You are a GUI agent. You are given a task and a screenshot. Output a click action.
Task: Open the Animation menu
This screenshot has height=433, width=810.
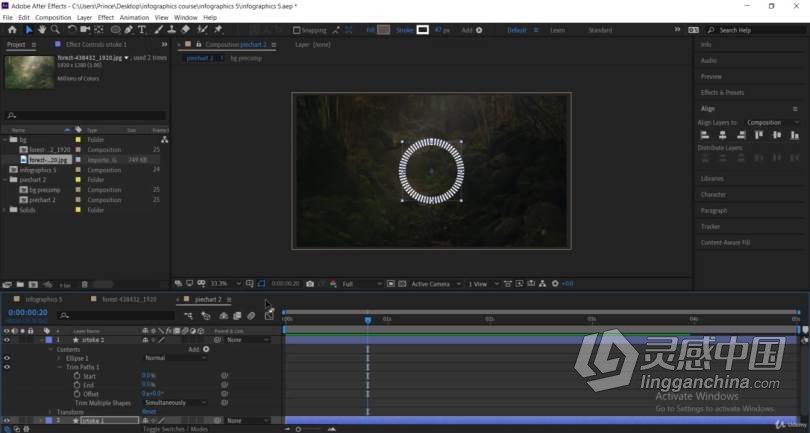pos(134,18)
